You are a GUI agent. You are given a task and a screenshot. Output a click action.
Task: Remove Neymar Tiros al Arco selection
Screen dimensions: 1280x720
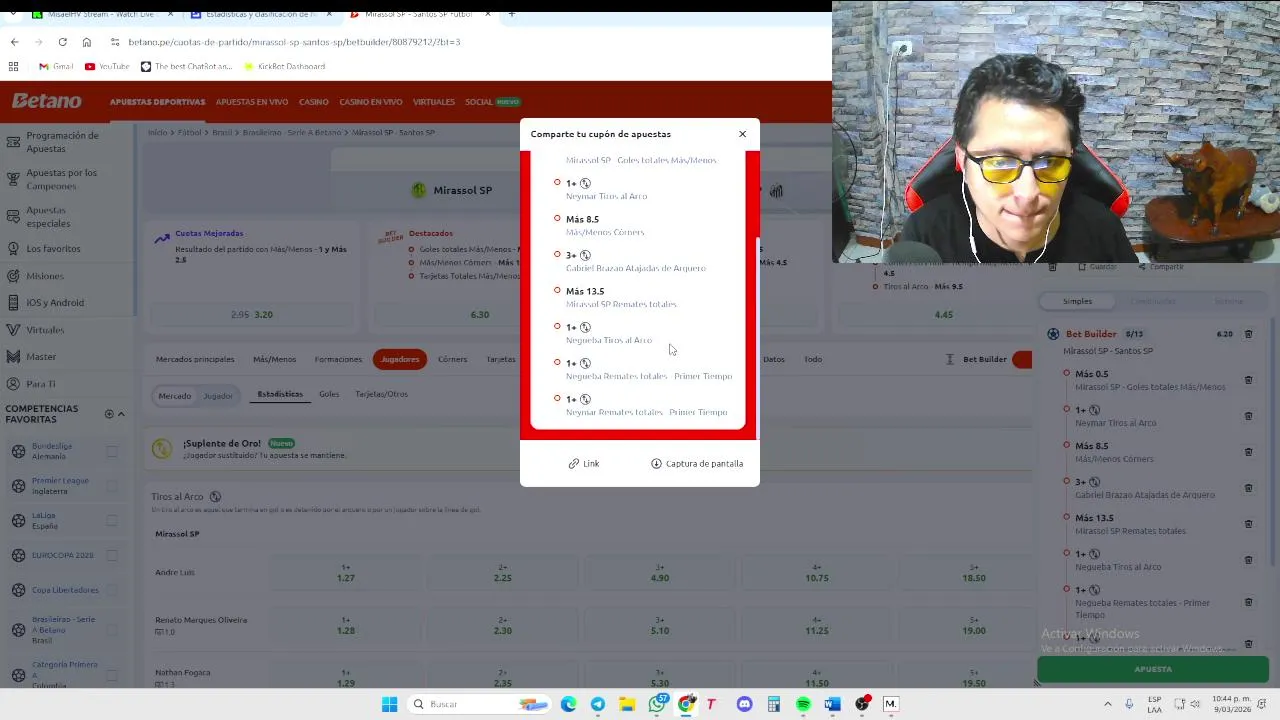point(1248,416)
